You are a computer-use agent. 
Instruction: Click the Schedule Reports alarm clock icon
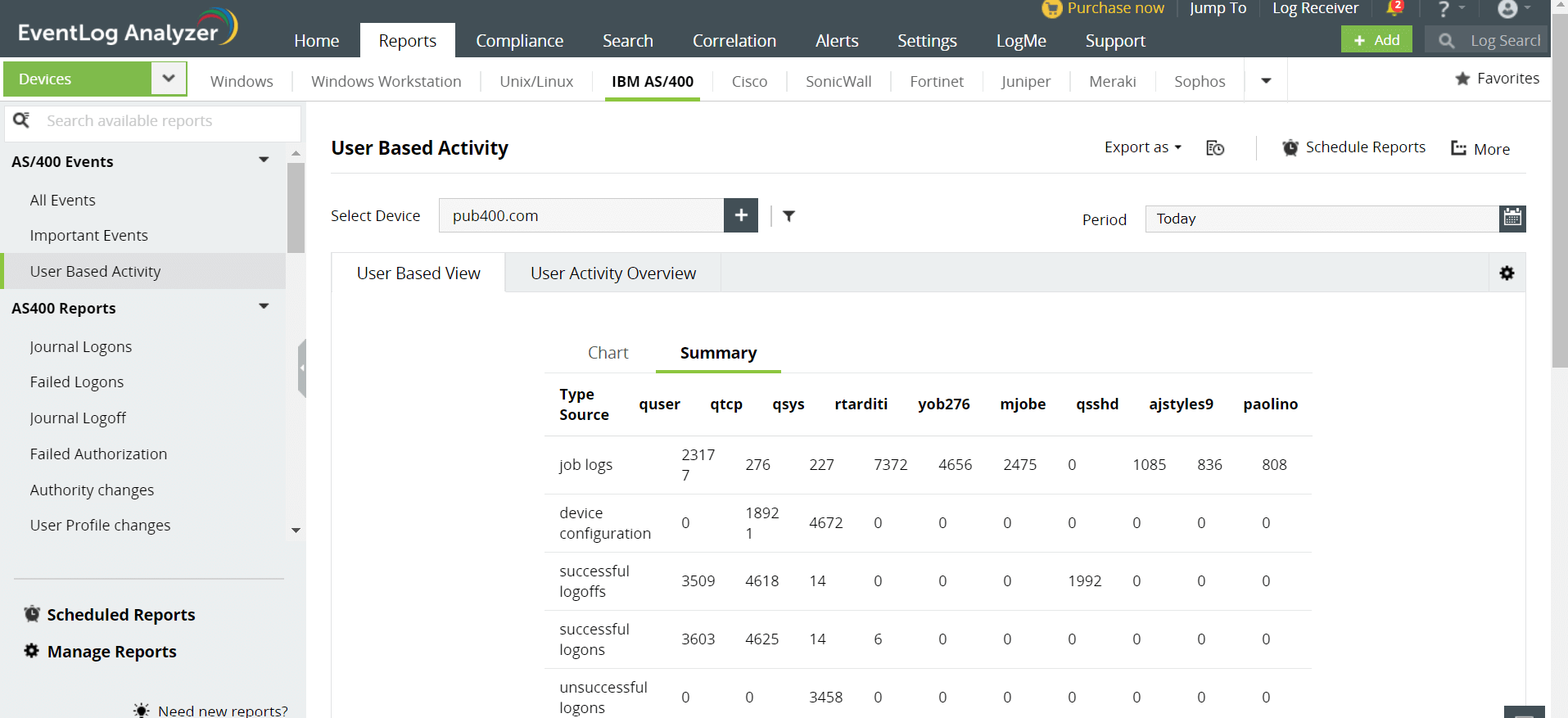[x=1290, y=147]
